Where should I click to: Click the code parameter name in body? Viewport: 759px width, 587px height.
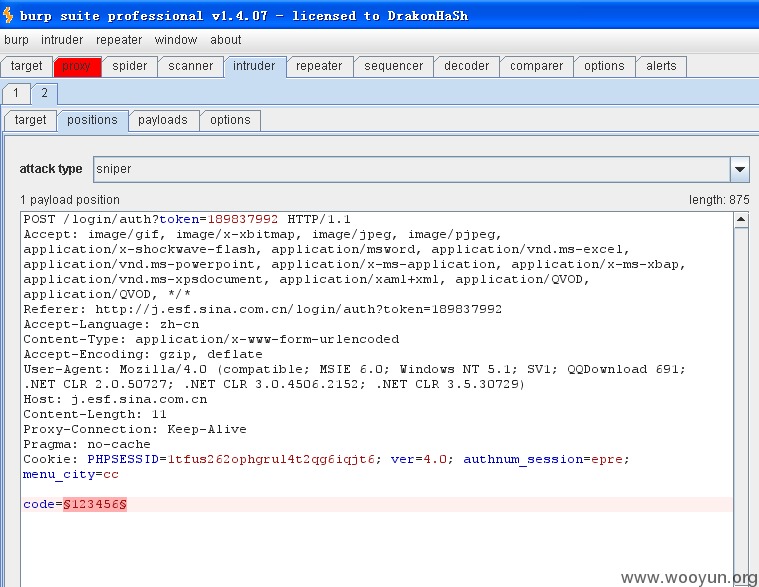[x=39, y=504]
